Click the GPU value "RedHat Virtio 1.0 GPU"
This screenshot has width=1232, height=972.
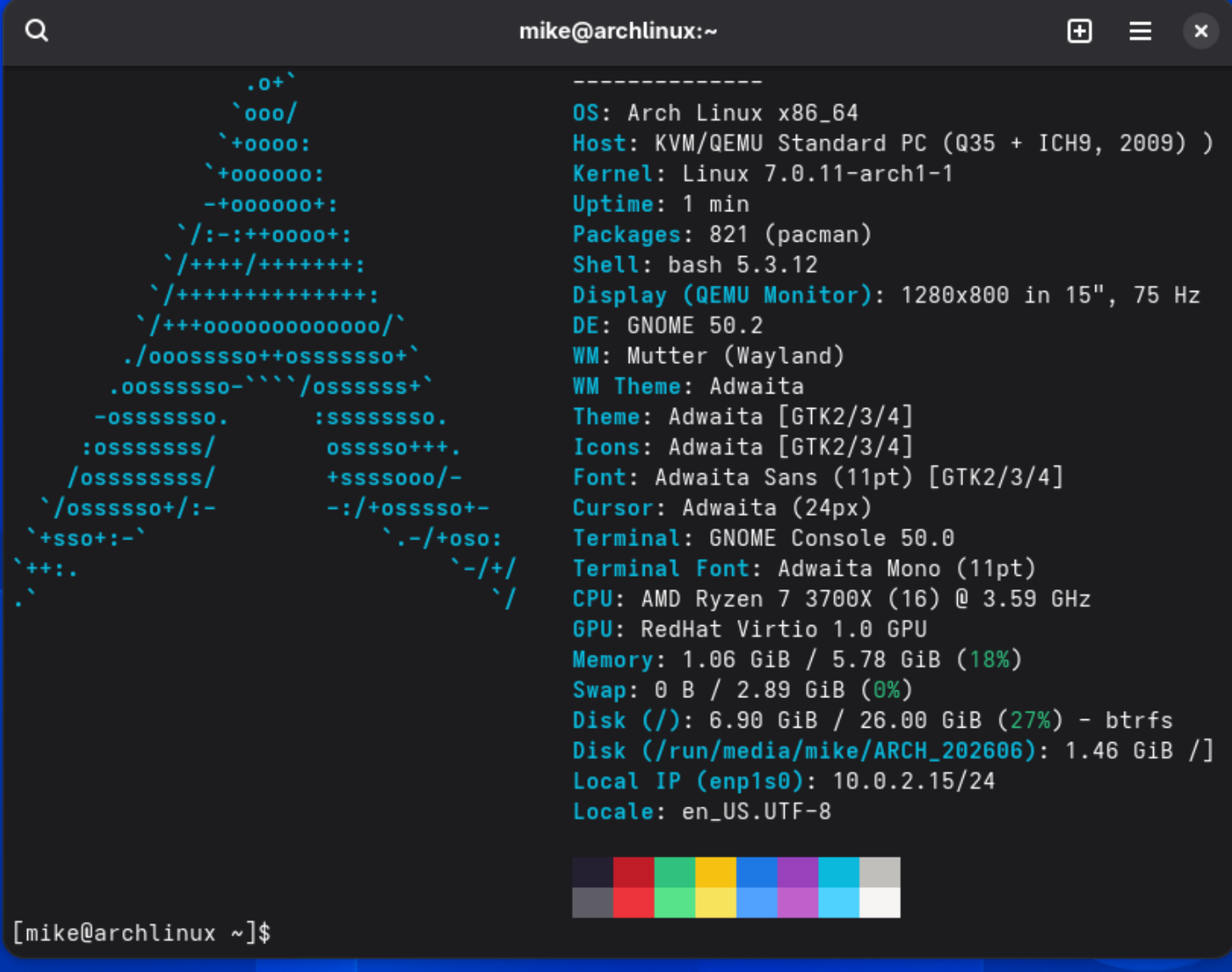(x=783, y=629)
